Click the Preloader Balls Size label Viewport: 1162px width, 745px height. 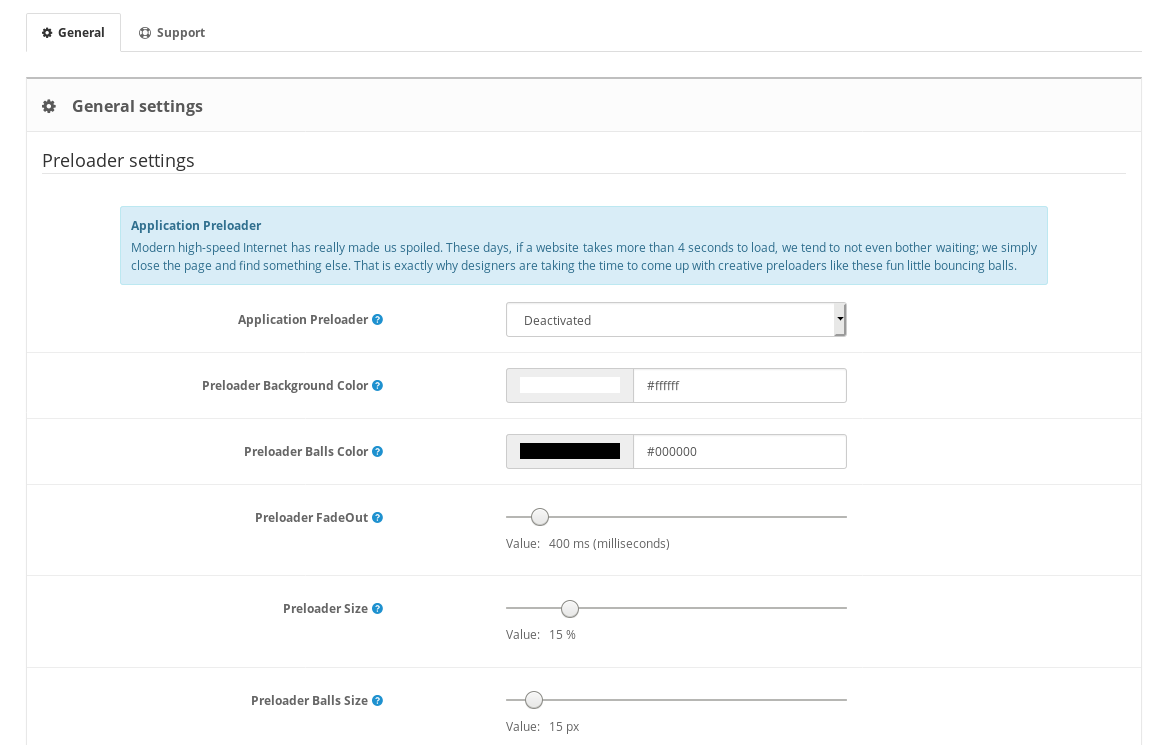point(310,701)
